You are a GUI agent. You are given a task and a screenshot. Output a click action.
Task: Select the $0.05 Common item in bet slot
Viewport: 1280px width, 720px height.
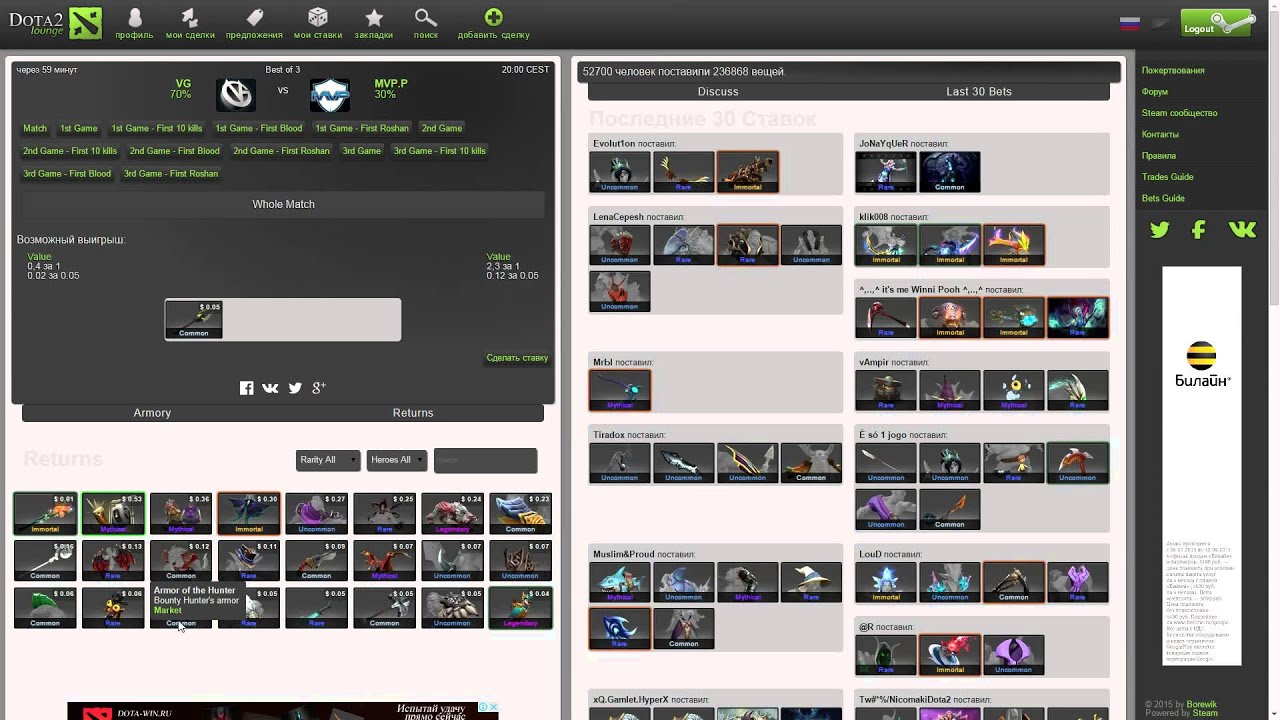click(194, 320)
